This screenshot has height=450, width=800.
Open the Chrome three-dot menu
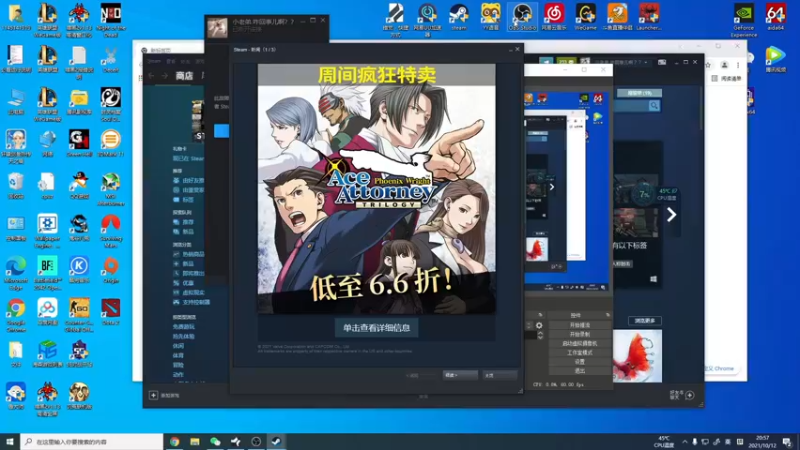(738, 65)
